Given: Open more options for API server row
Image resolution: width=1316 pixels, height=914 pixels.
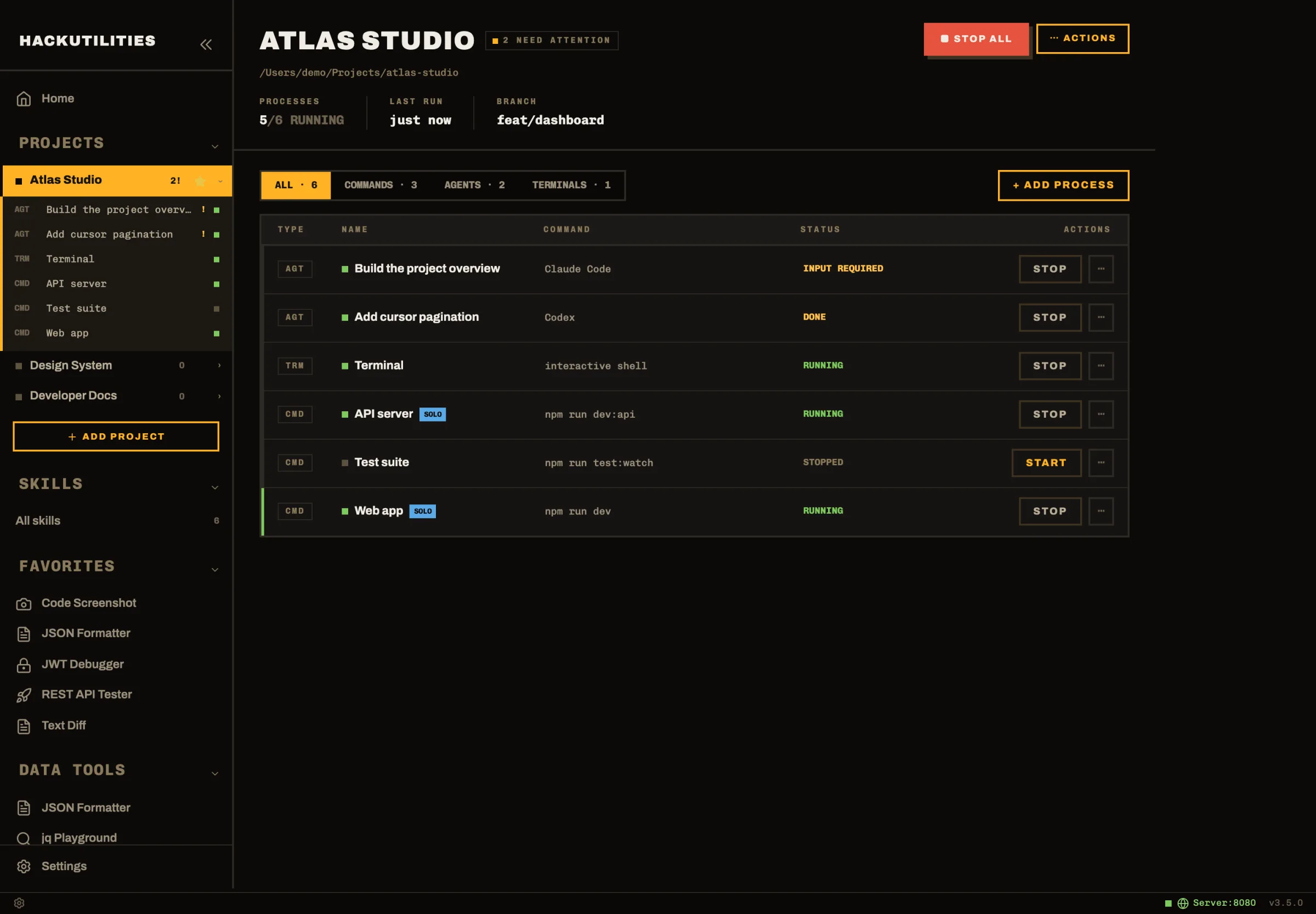Looking at the screenshot, I should tap(1101, 414).
